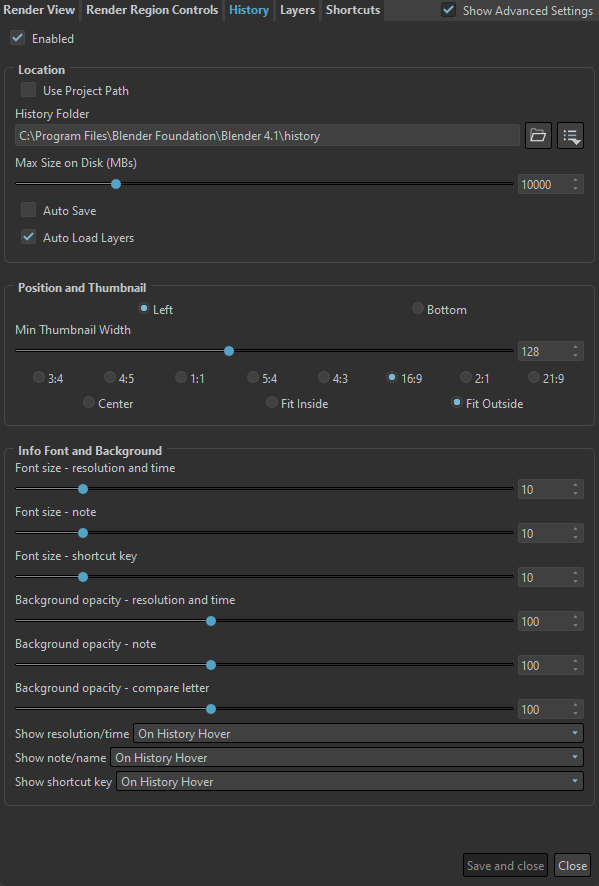Browse for History Folder with folder icon

538,136
